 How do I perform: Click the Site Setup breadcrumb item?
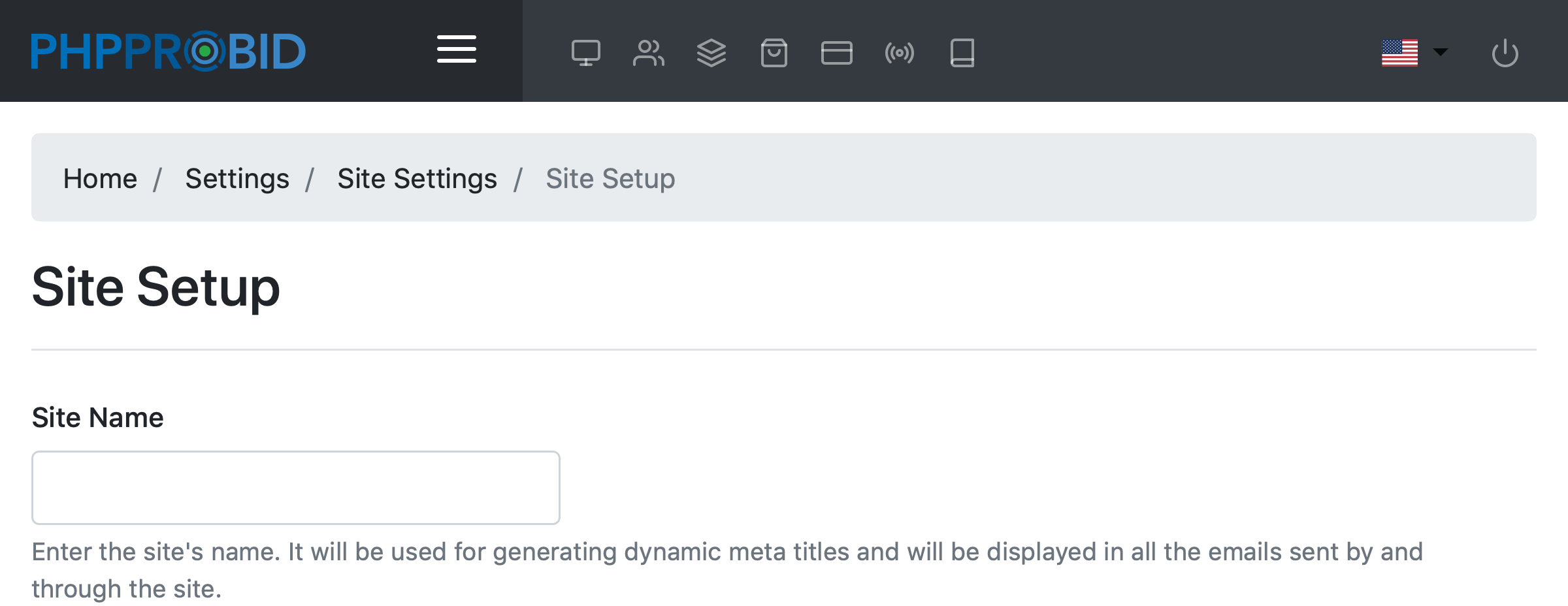pos(610,178)
